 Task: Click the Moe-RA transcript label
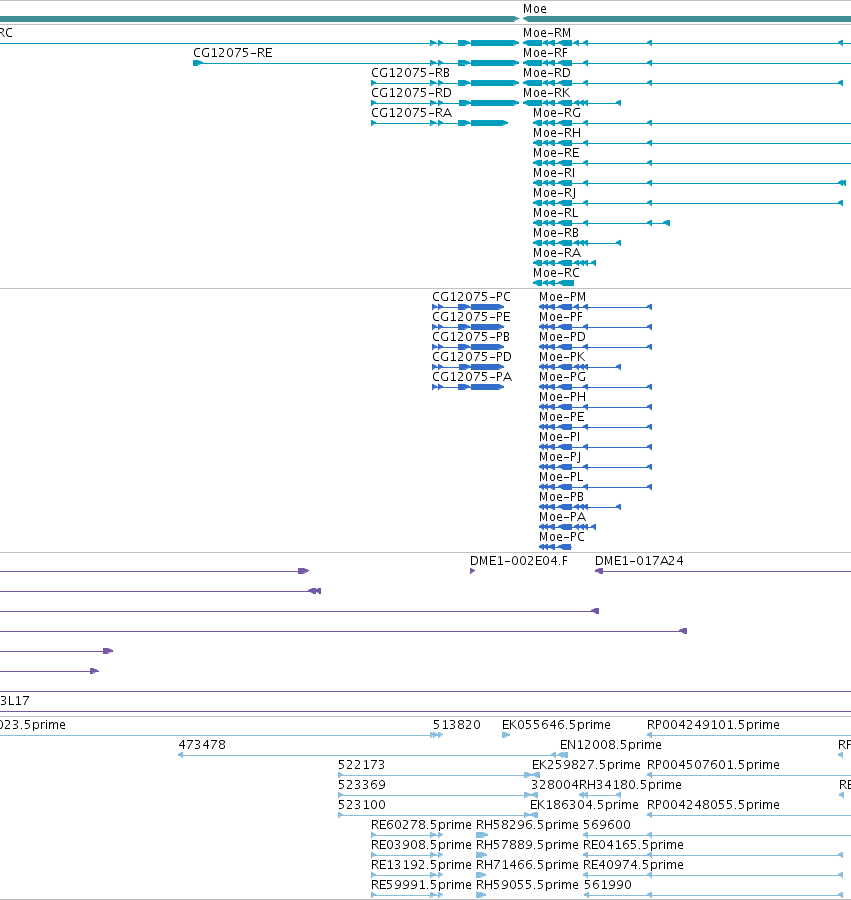click(557, 253)
